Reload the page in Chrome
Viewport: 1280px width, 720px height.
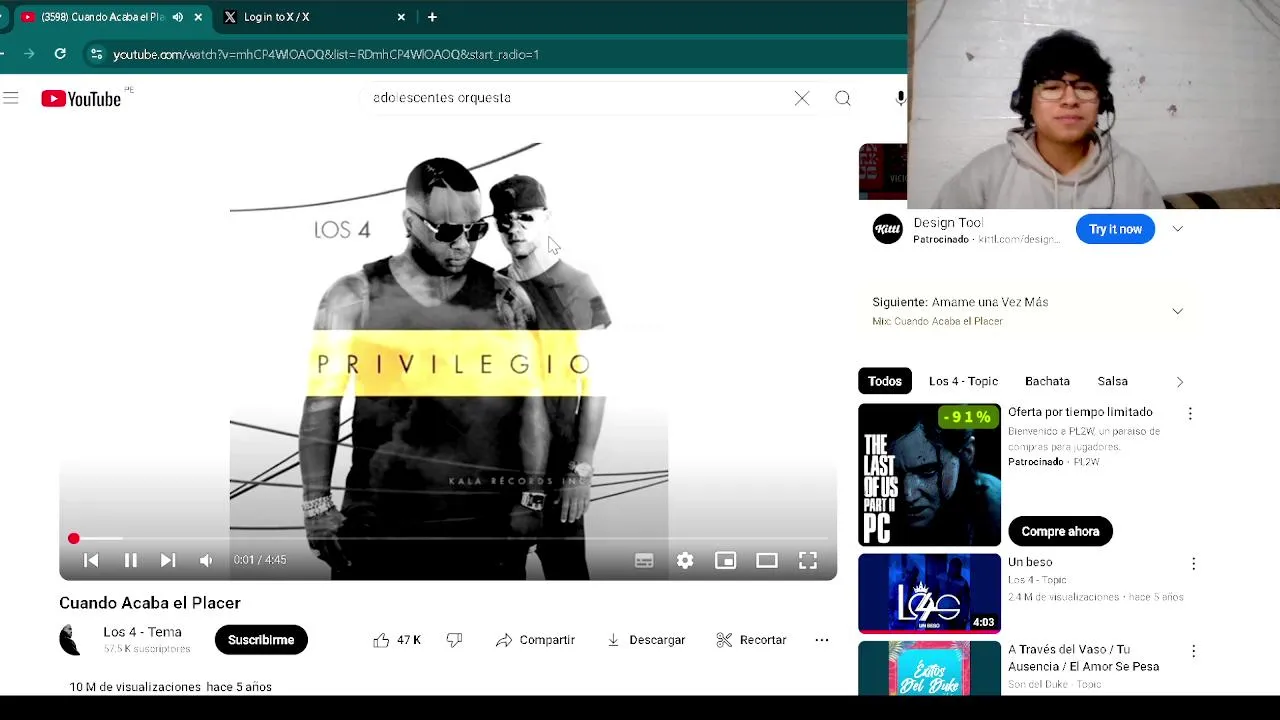60,54
